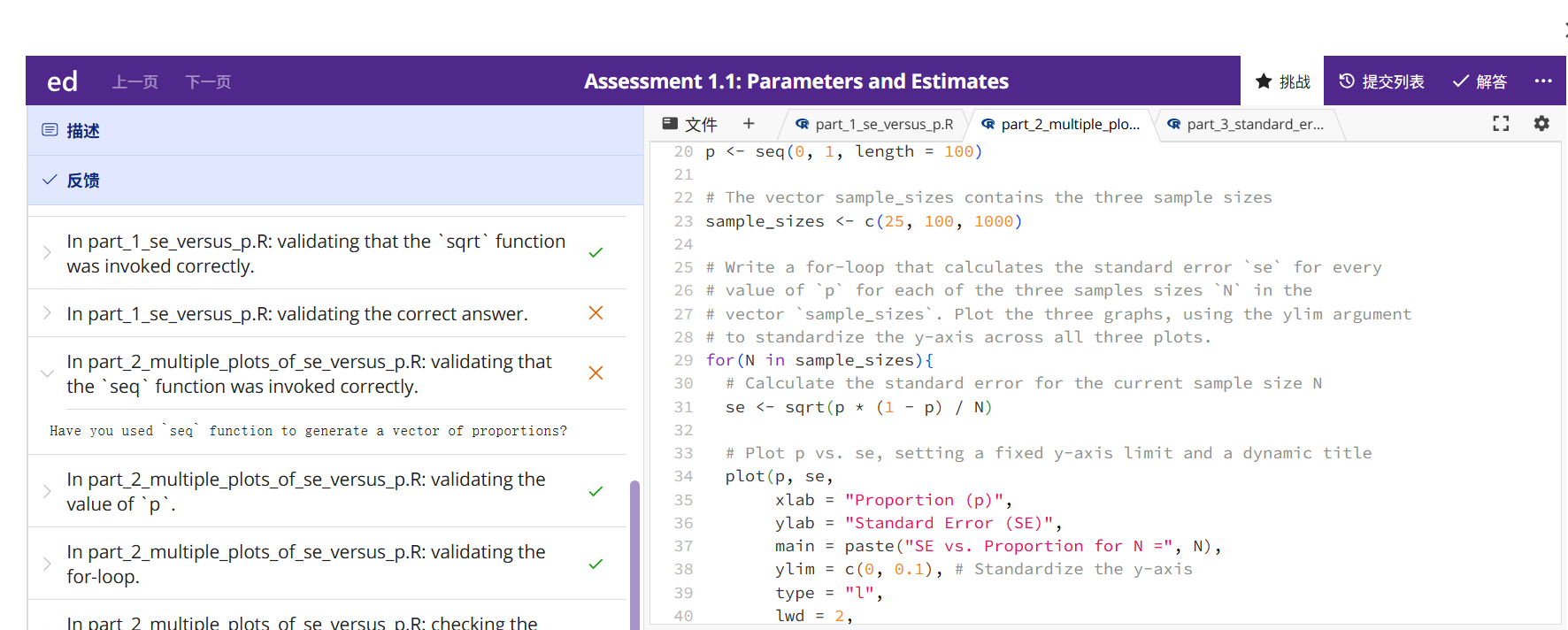
Task: Click line 37 main paste title
Action: pyautogui.click(x=998, y=546)
